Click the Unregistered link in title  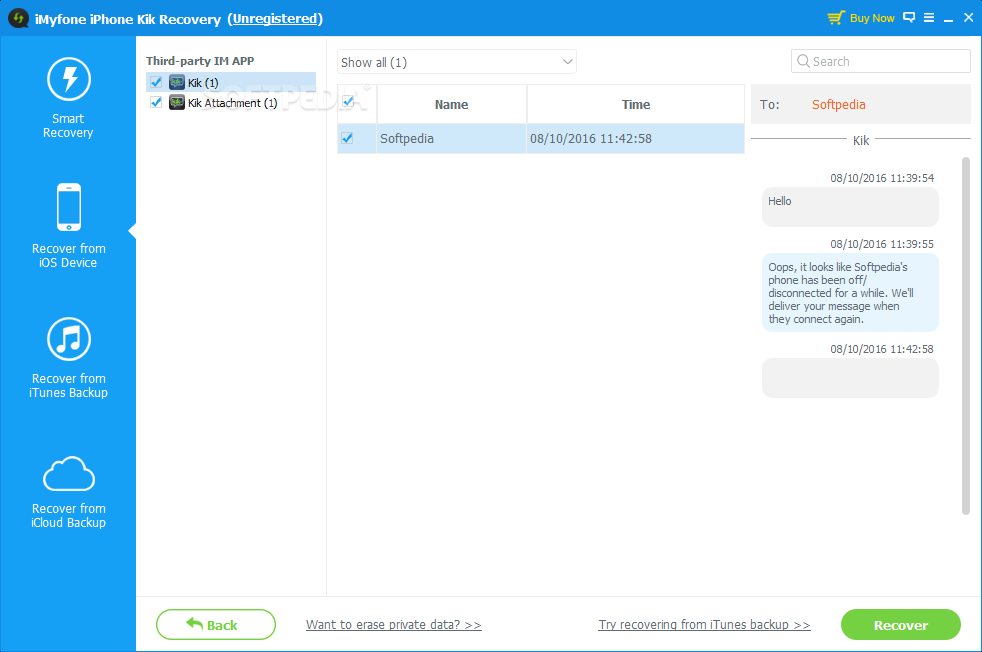(275, 19)
